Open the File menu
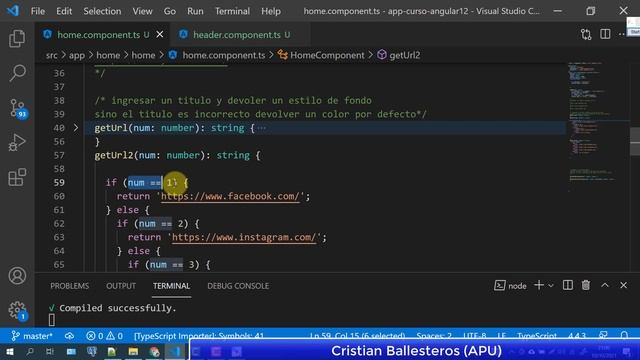Viewport: 640px width, 360px height. tap(38, 11)
